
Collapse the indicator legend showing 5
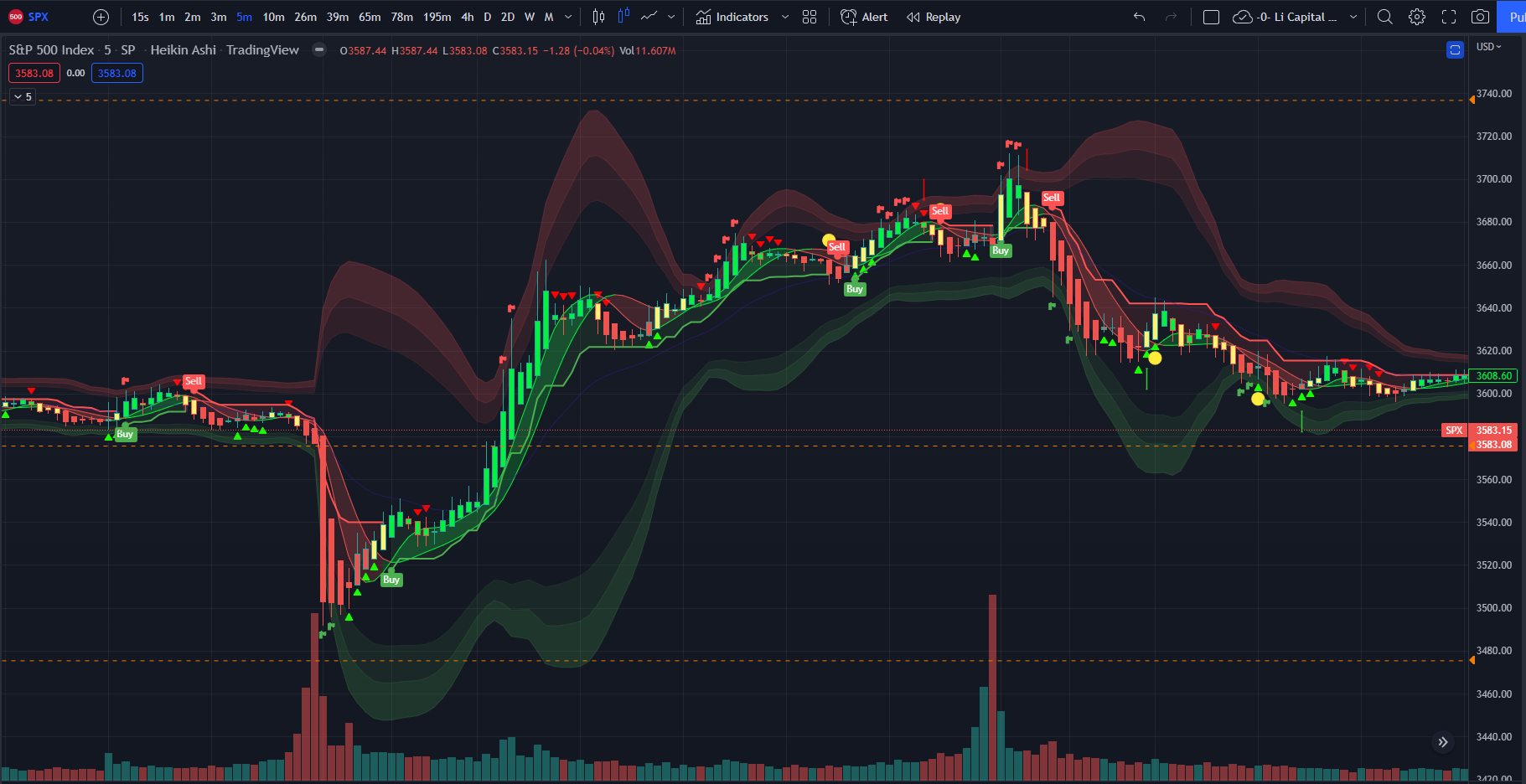23,97
